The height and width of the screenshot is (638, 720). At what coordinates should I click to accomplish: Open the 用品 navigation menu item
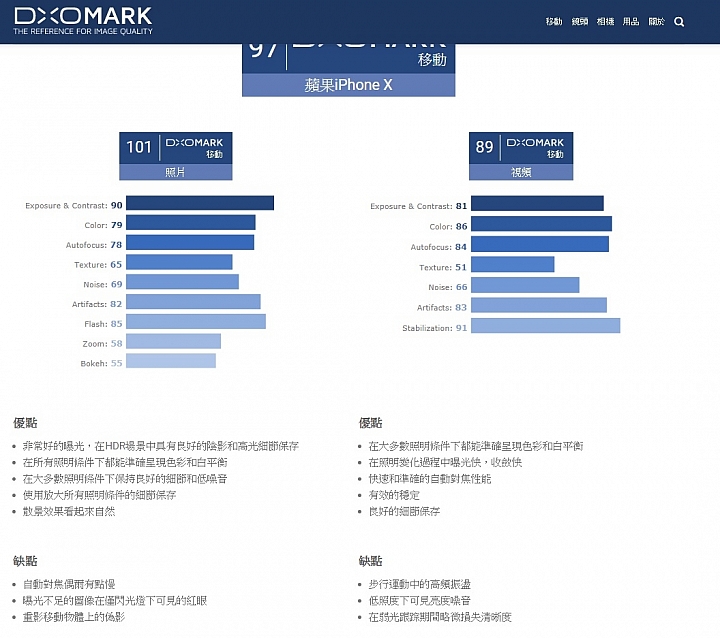click(x=630, y=22)
